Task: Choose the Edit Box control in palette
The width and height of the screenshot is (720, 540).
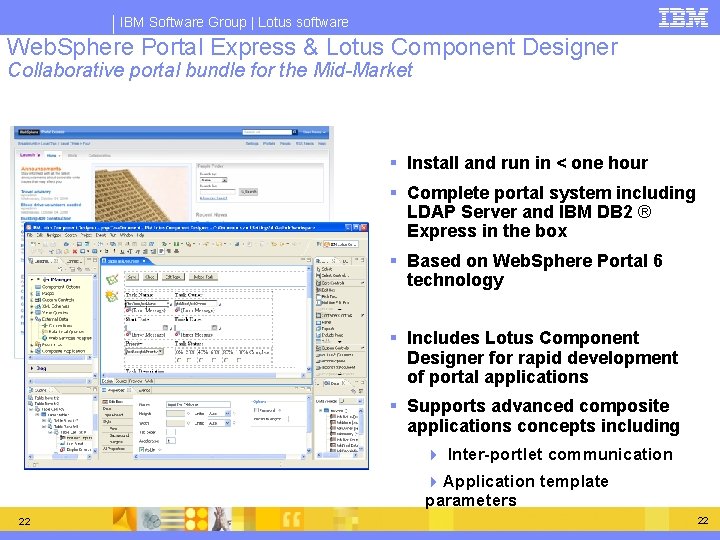Action: pos(326,290)
